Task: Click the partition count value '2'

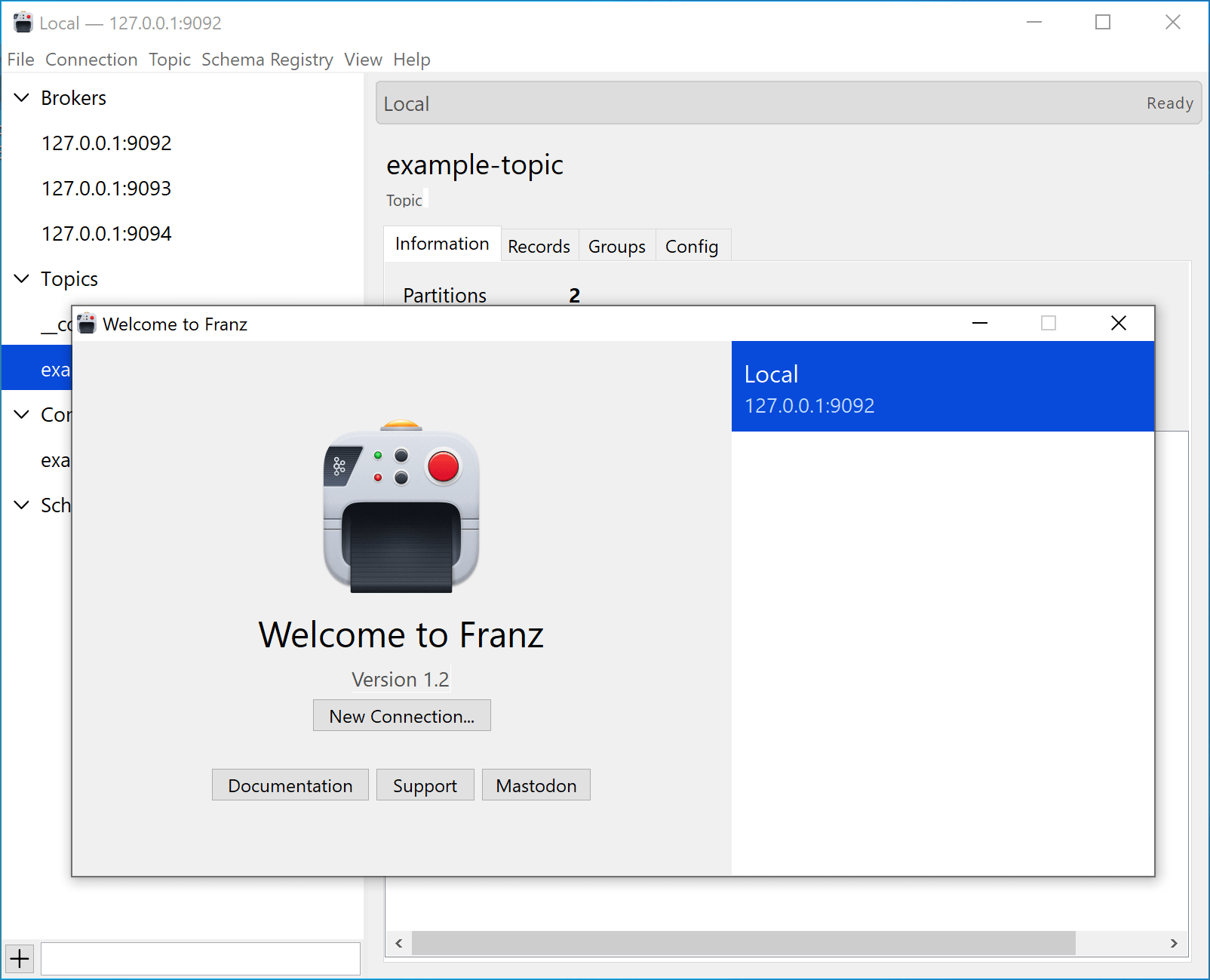Action: pyautogui.click(x=575, y=295)
